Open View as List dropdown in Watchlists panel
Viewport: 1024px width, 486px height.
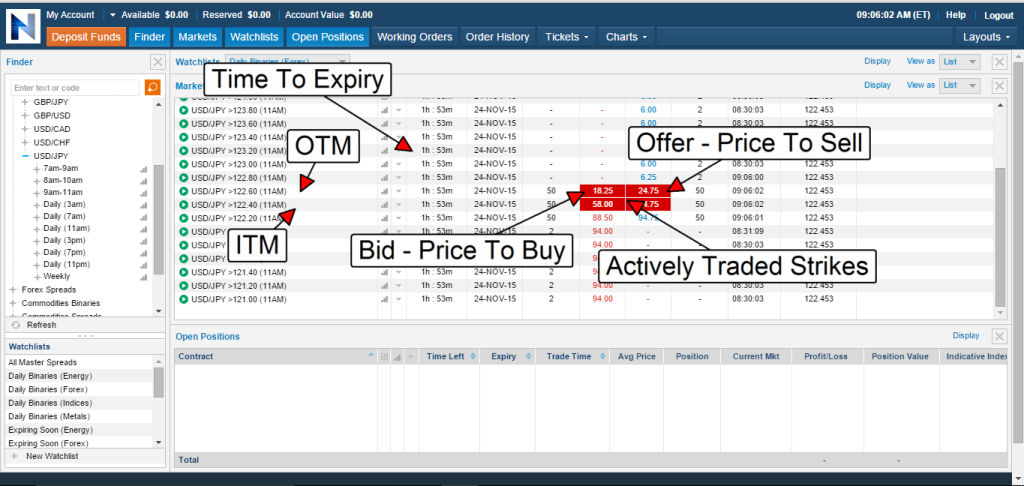[960, 61]
